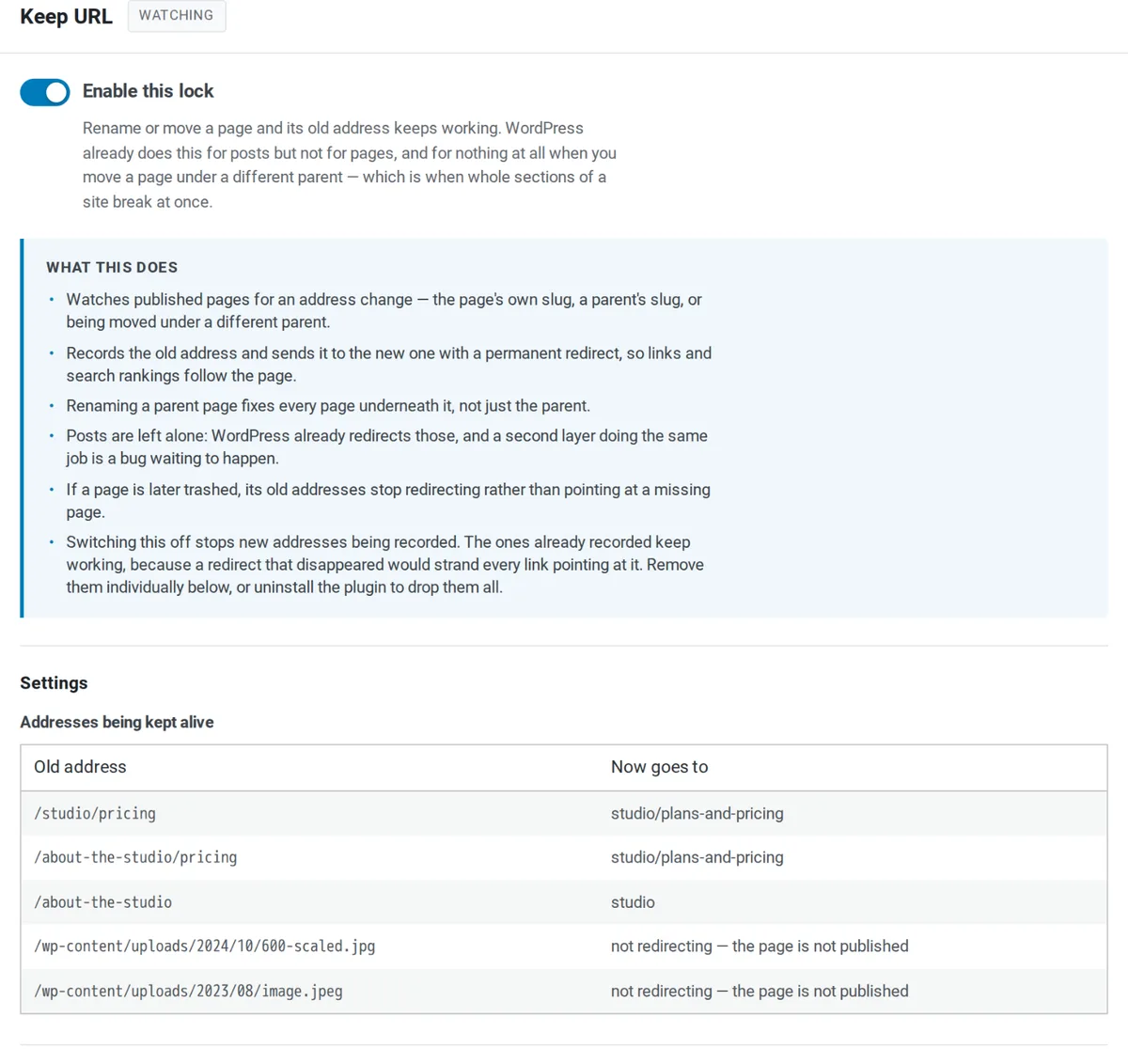
Task: Click 'not redirecting' in the 600-scaled.jpg row
Action: [x=760, y=947]
